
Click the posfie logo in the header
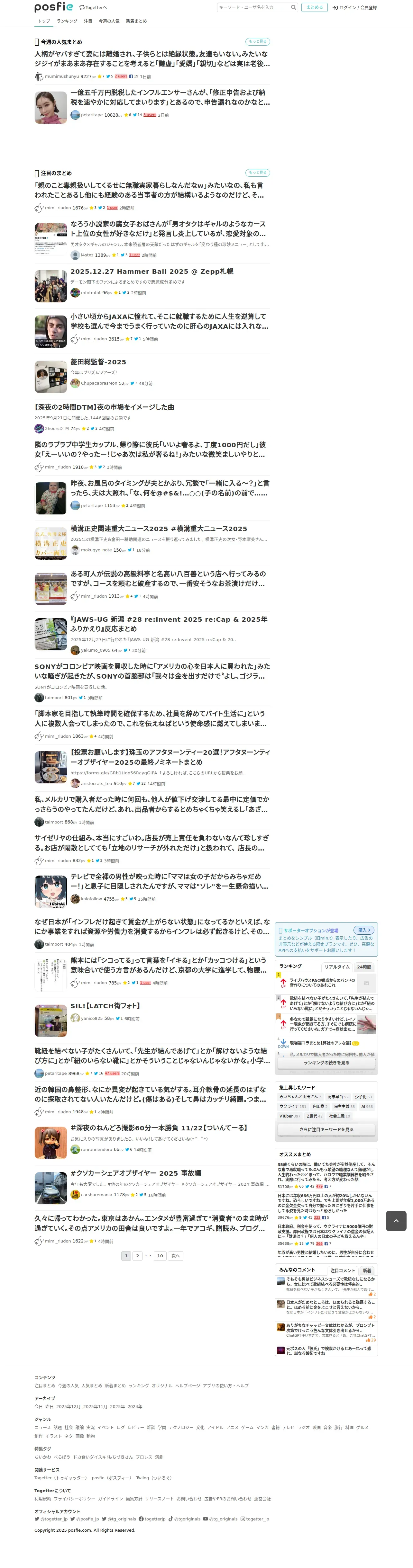(54, 7)
